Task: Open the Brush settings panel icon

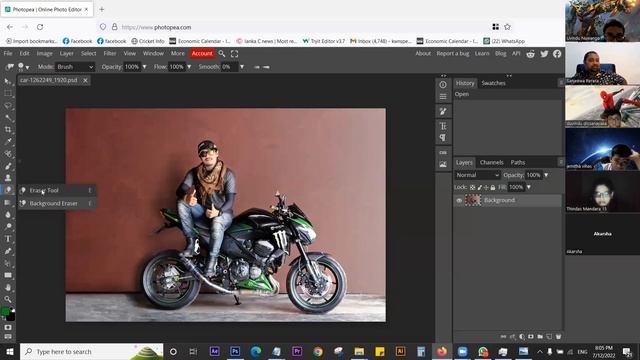Action: [x=443, y=111]
